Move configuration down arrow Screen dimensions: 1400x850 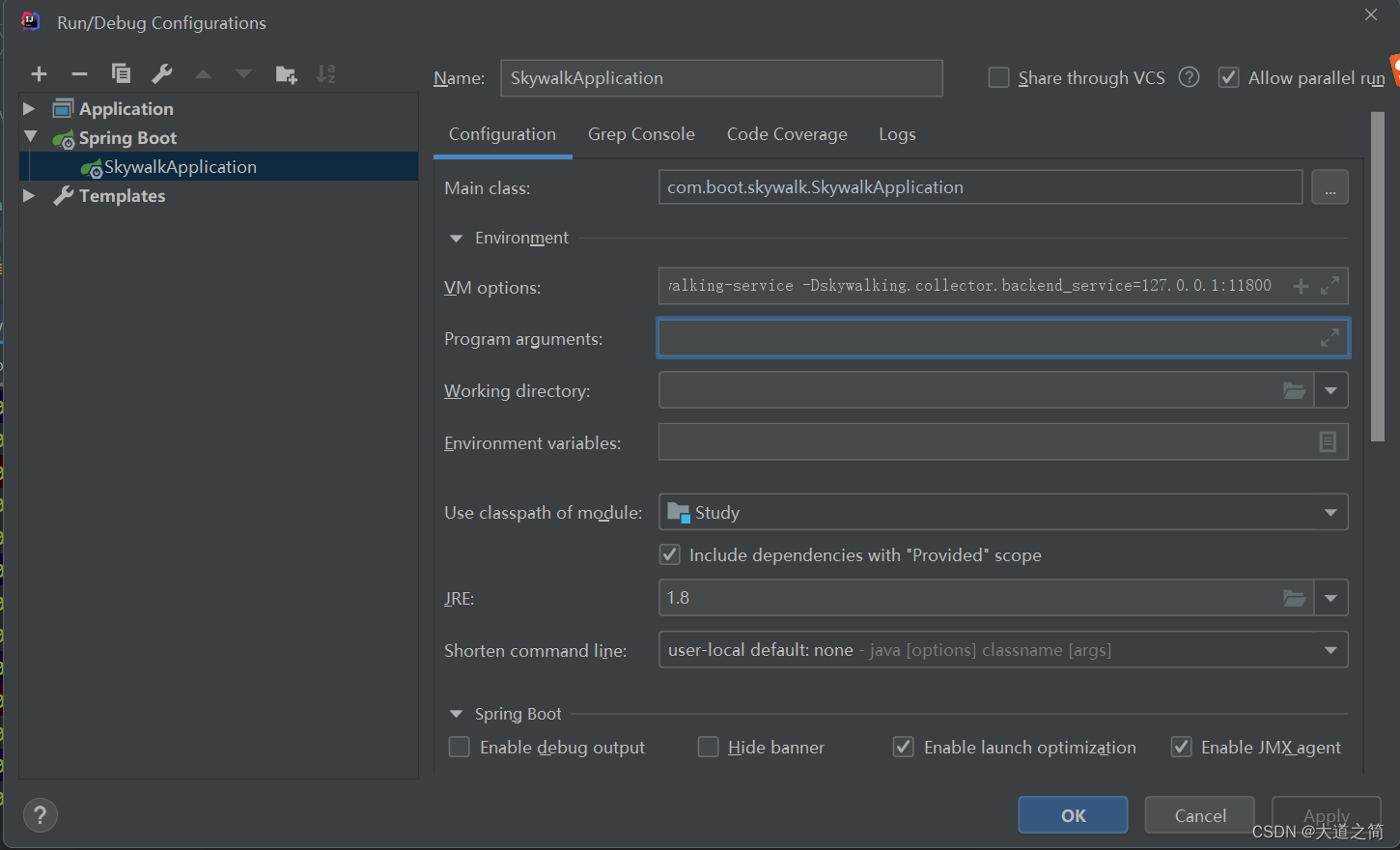pyautogui.click(x=243, y=74)
